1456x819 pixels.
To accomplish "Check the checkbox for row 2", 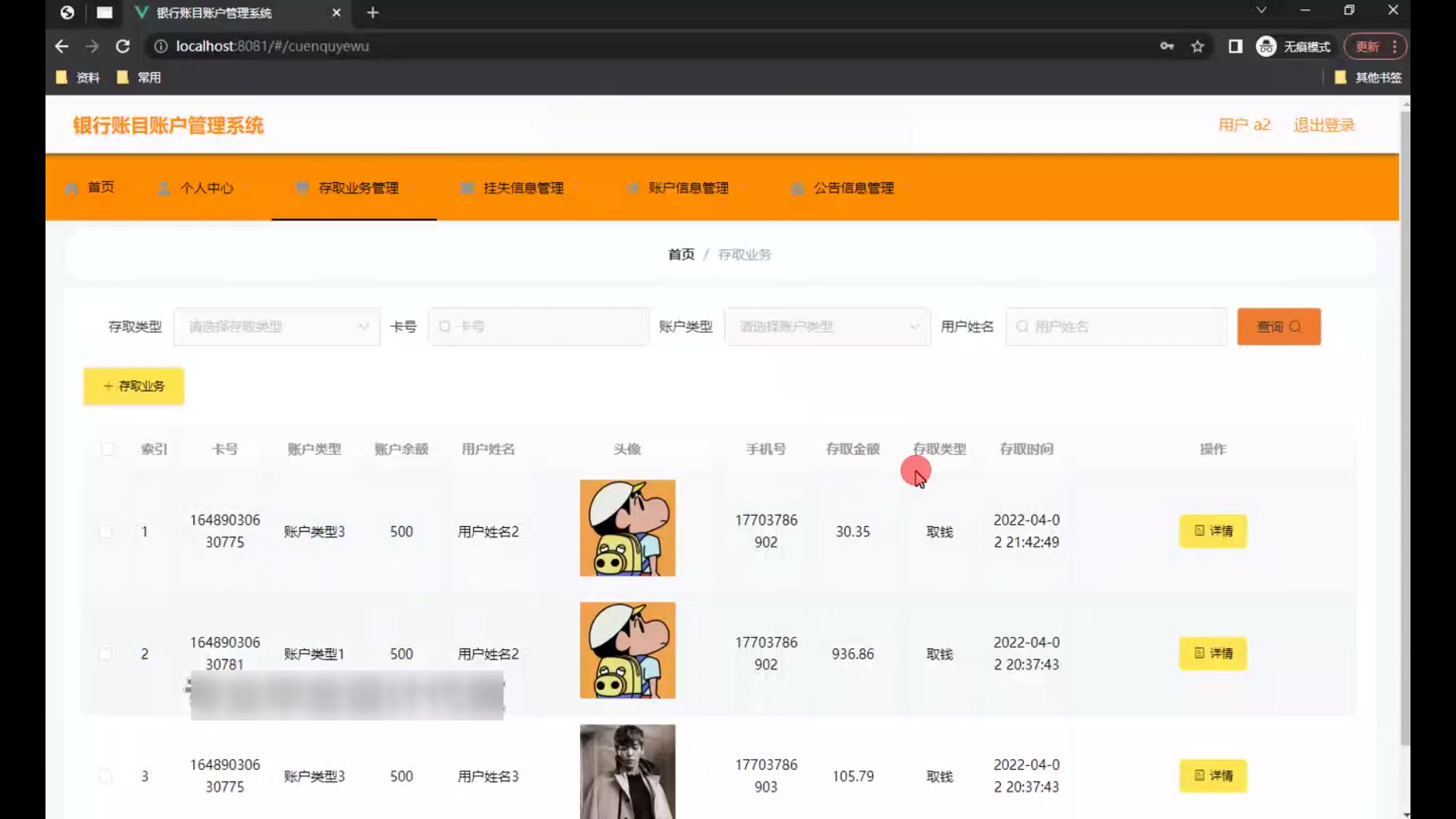I will coord(106,654).
